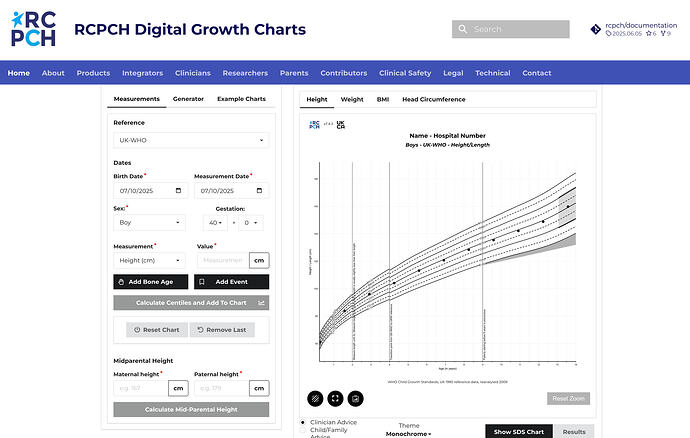Switch to the Example Charts tab
The height and width of the screenshot is (438, 690).
pos(241,99)
